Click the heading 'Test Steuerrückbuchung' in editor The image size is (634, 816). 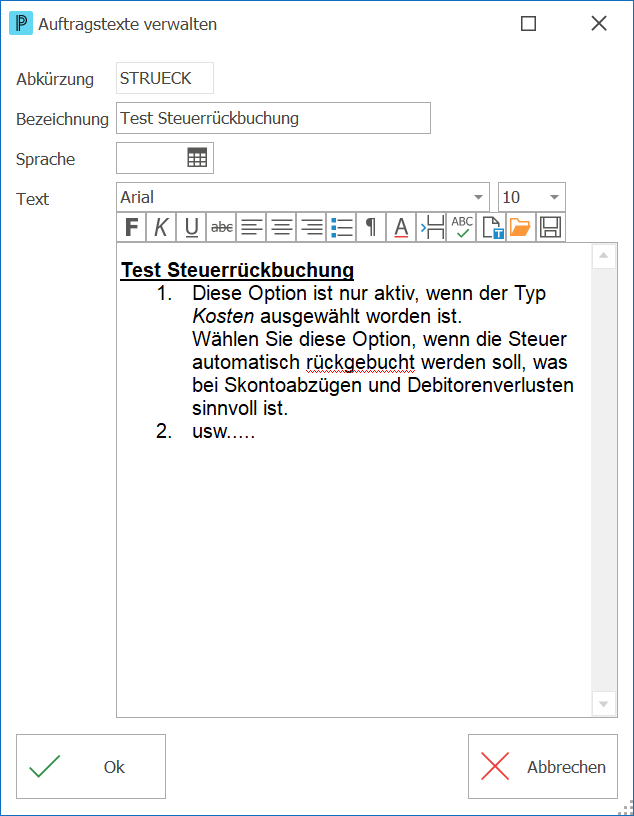pyautogui.click(x=237, y=270)
